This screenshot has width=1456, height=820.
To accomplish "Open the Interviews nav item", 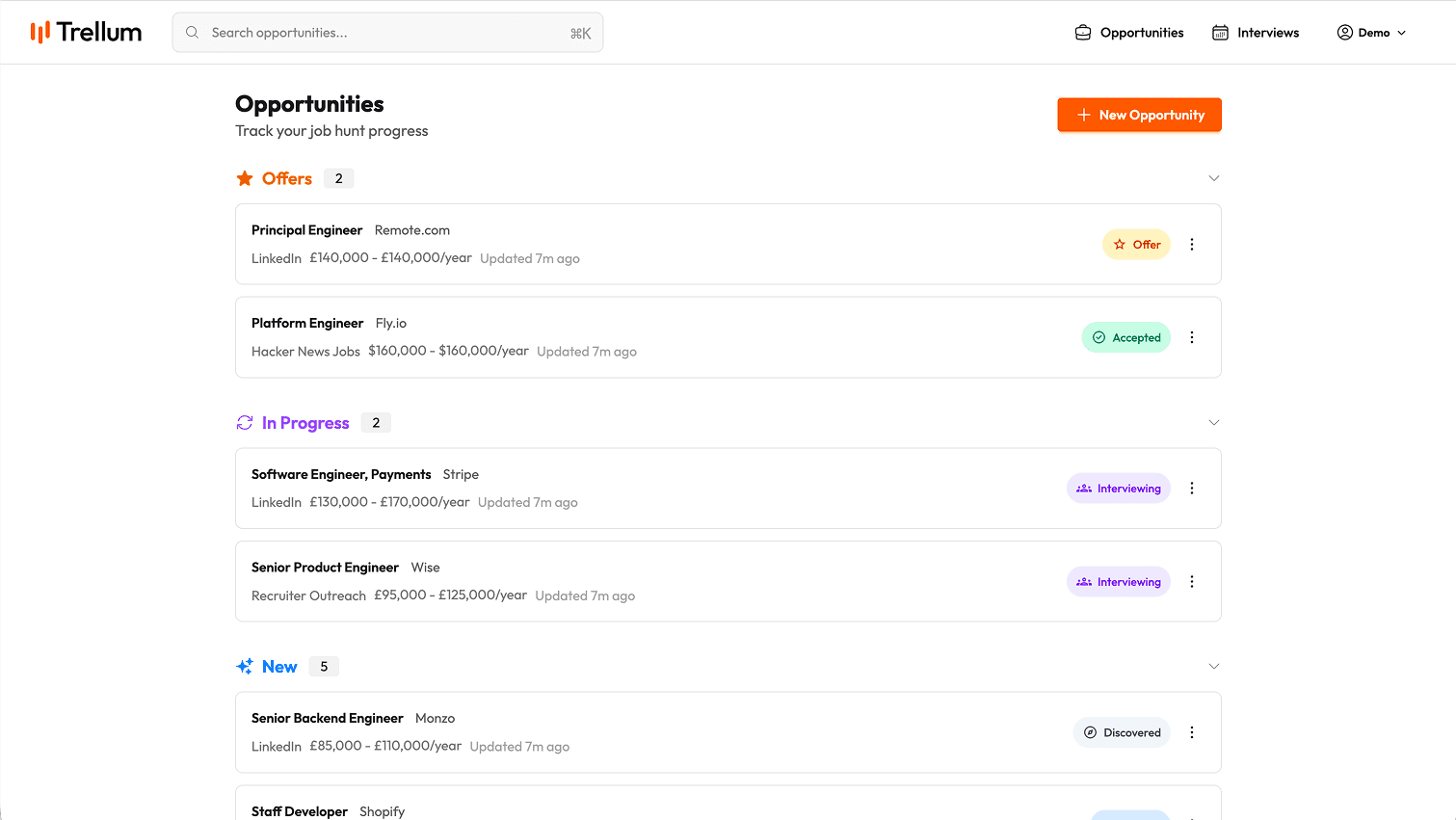I will pyautogui.click(x=1256, y=33).
